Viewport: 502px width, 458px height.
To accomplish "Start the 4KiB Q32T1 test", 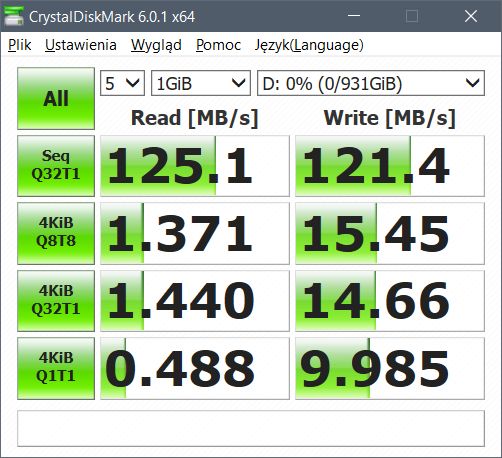I will (x=56, y=301).
